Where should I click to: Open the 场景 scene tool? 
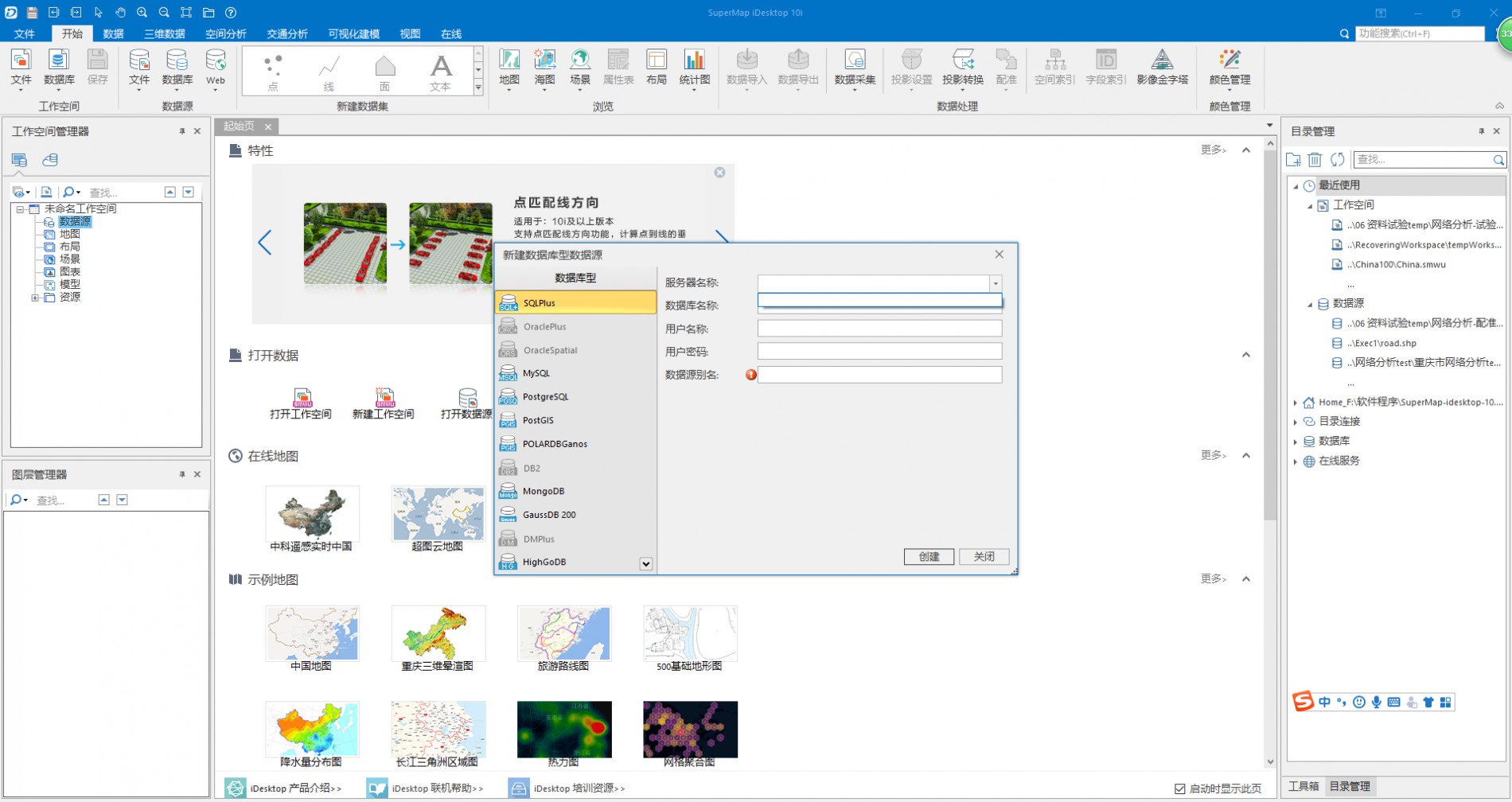580,68
